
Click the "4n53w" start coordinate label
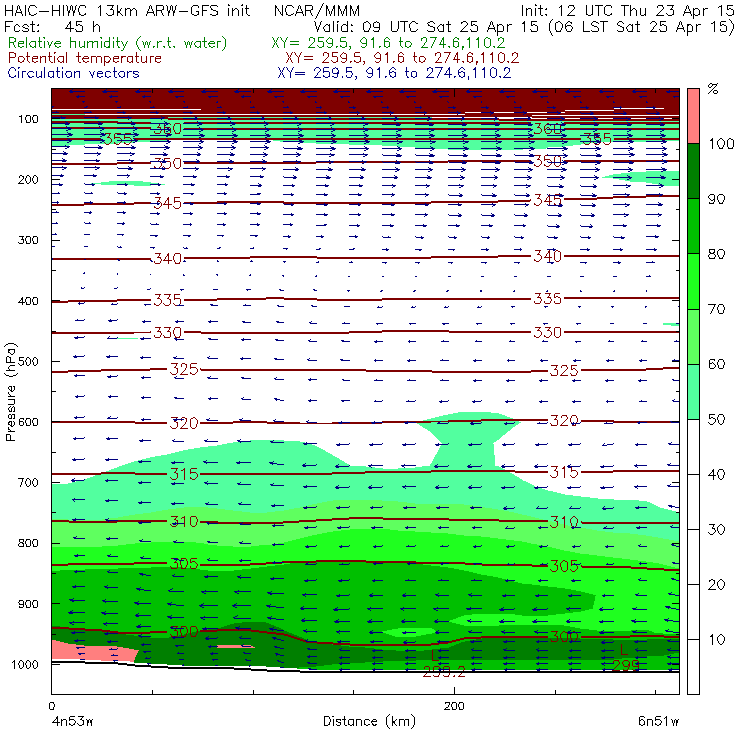[x=72, y=722]
